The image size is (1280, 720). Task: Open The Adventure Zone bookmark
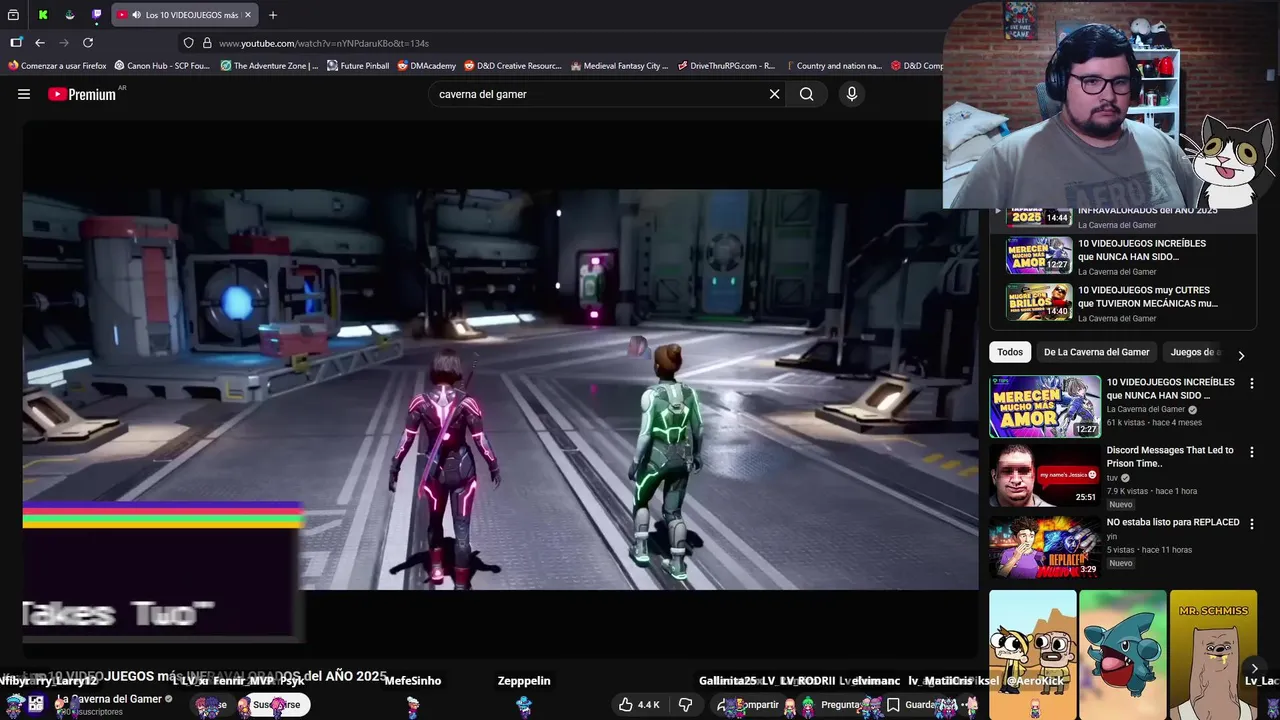tap(269, 66)
